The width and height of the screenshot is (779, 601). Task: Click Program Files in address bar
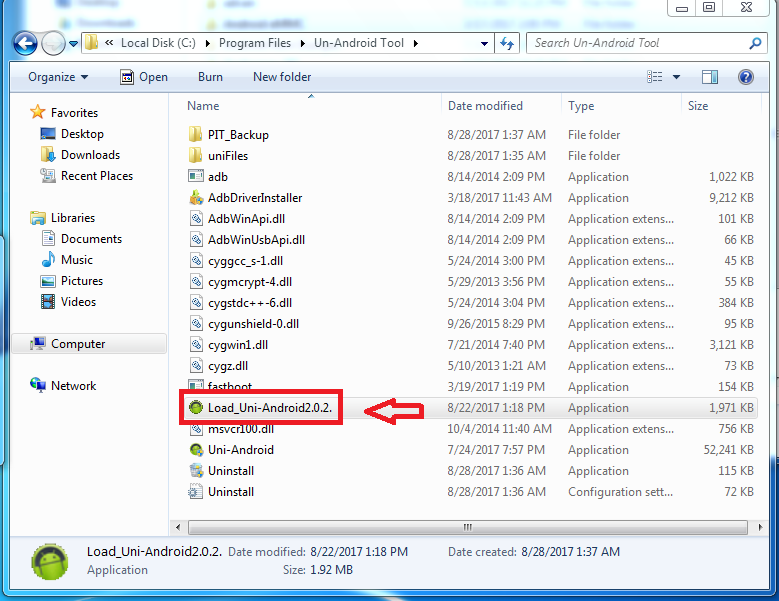(x=255, y=43)
